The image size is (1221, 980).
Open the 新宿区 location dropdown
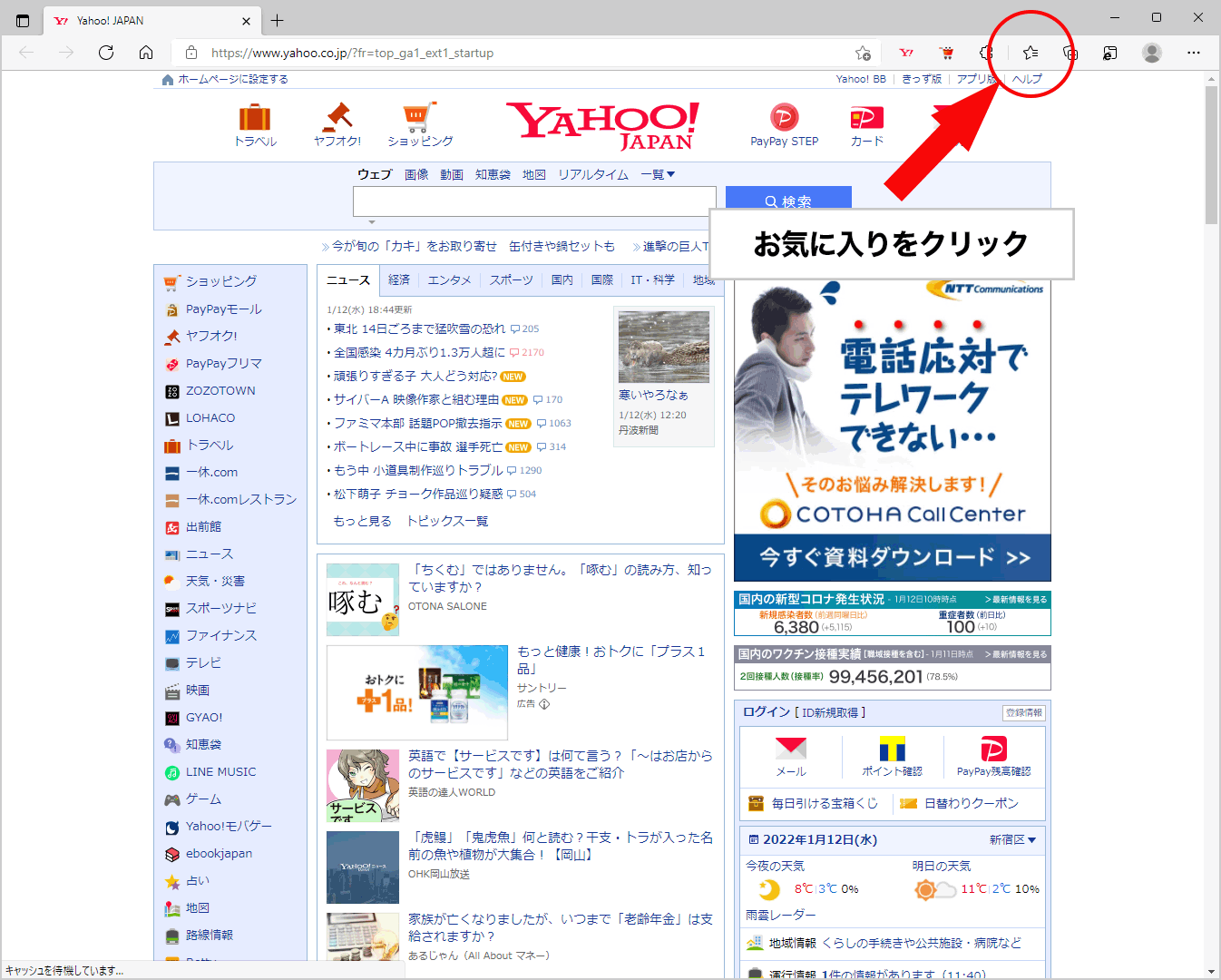[x=1012, y=839]
